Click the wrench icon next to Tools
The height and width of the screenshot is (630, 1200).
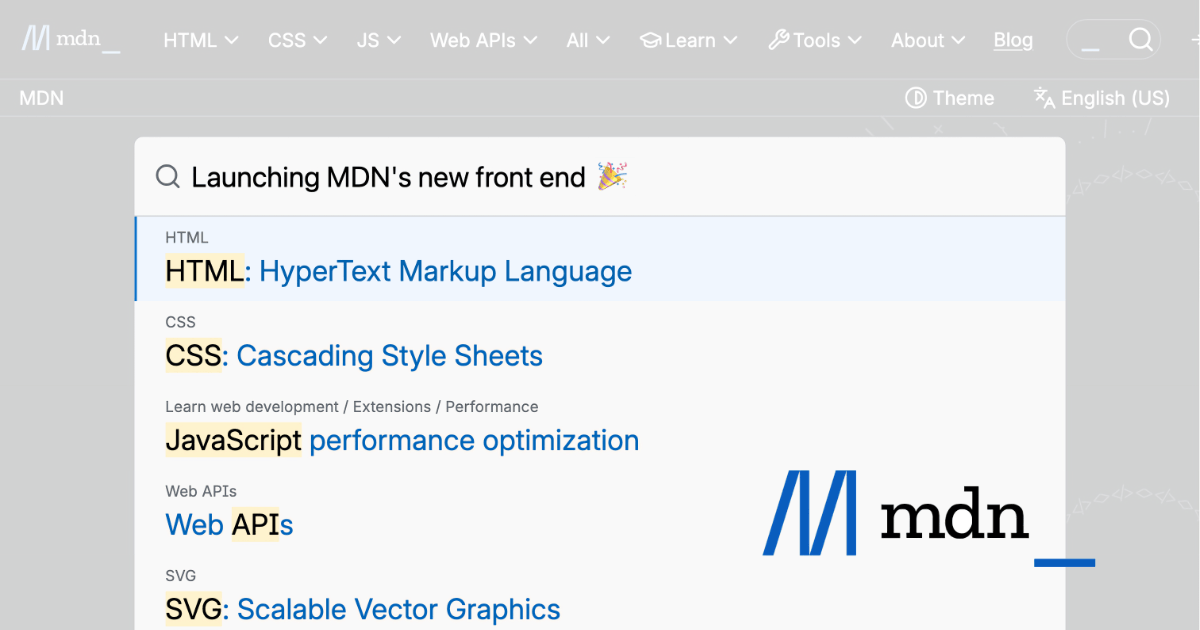[779, 40]
